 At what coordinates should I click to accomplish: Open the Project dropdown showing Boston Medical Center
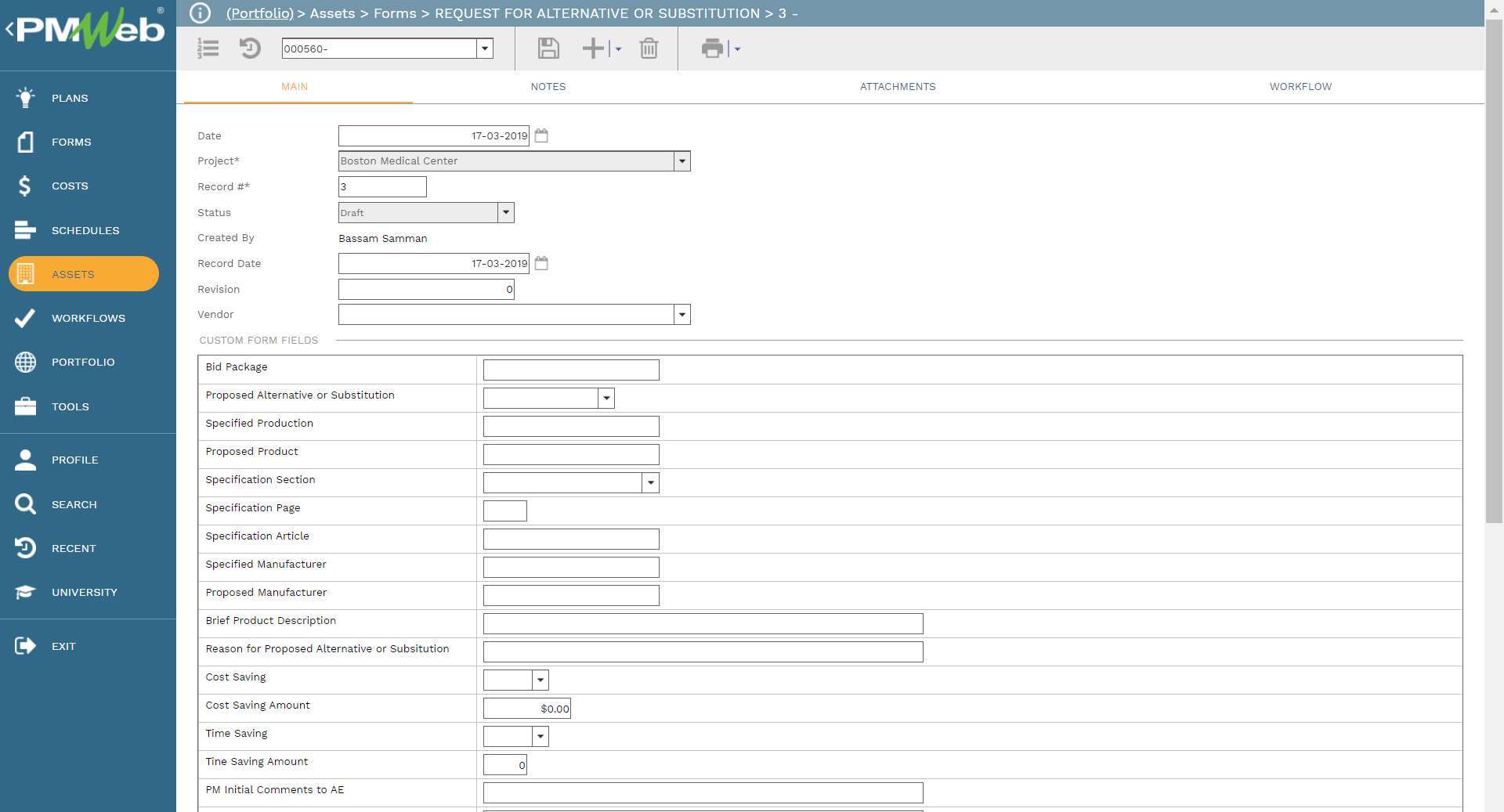tap(681, 161)
